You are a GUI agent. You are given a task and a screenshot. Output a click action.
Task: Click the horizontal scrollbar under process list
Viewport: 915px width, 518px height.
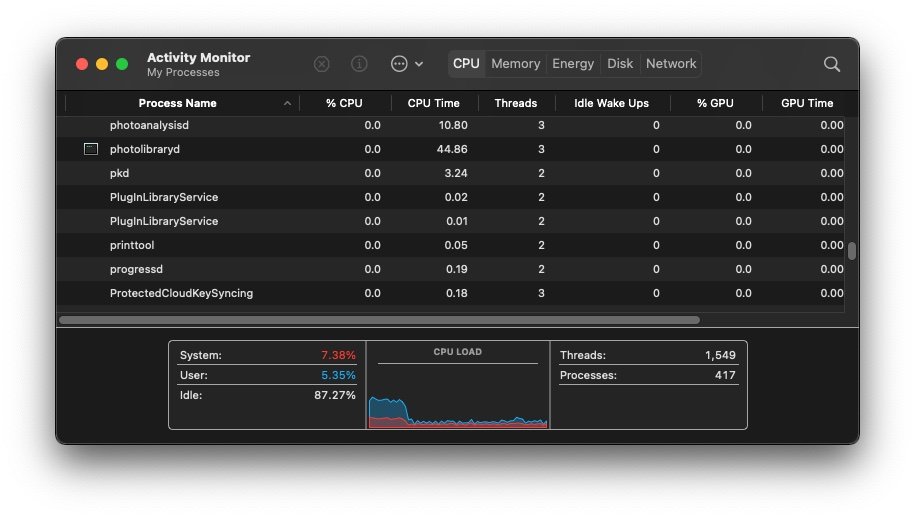379,320
